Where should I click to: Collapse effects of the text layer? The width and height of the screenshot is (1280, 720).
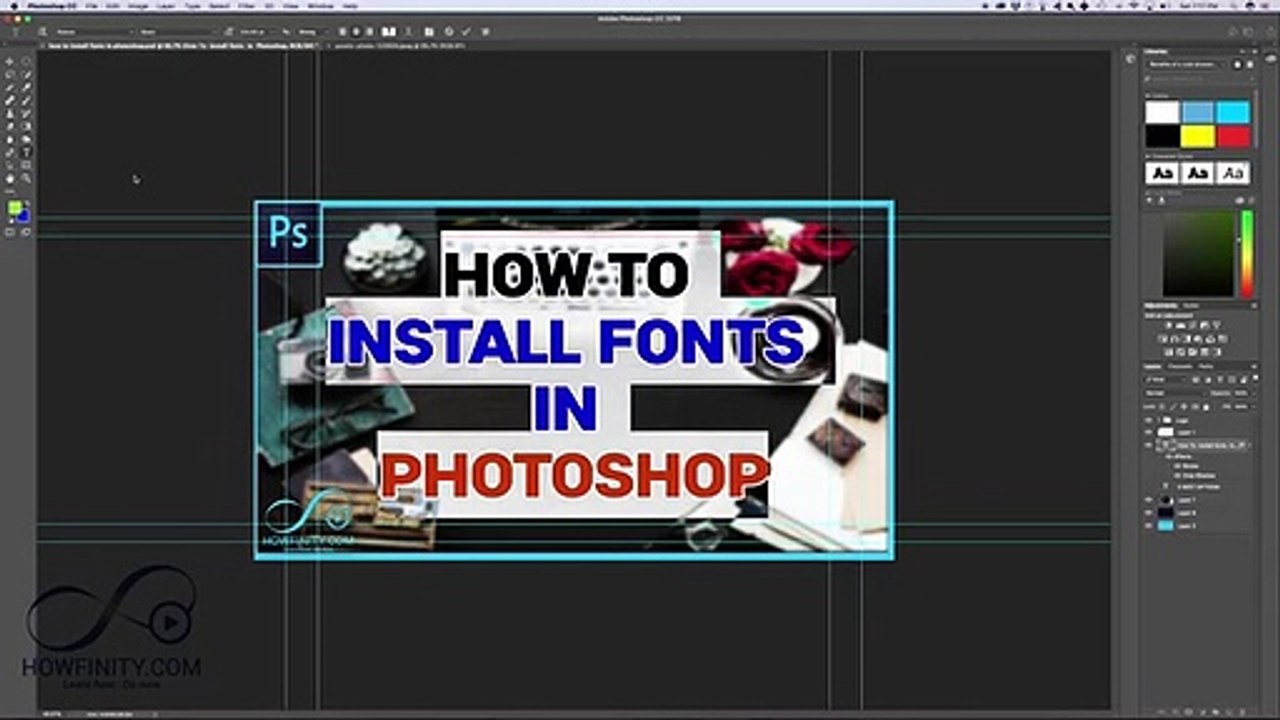click(x=1250, y=445)
